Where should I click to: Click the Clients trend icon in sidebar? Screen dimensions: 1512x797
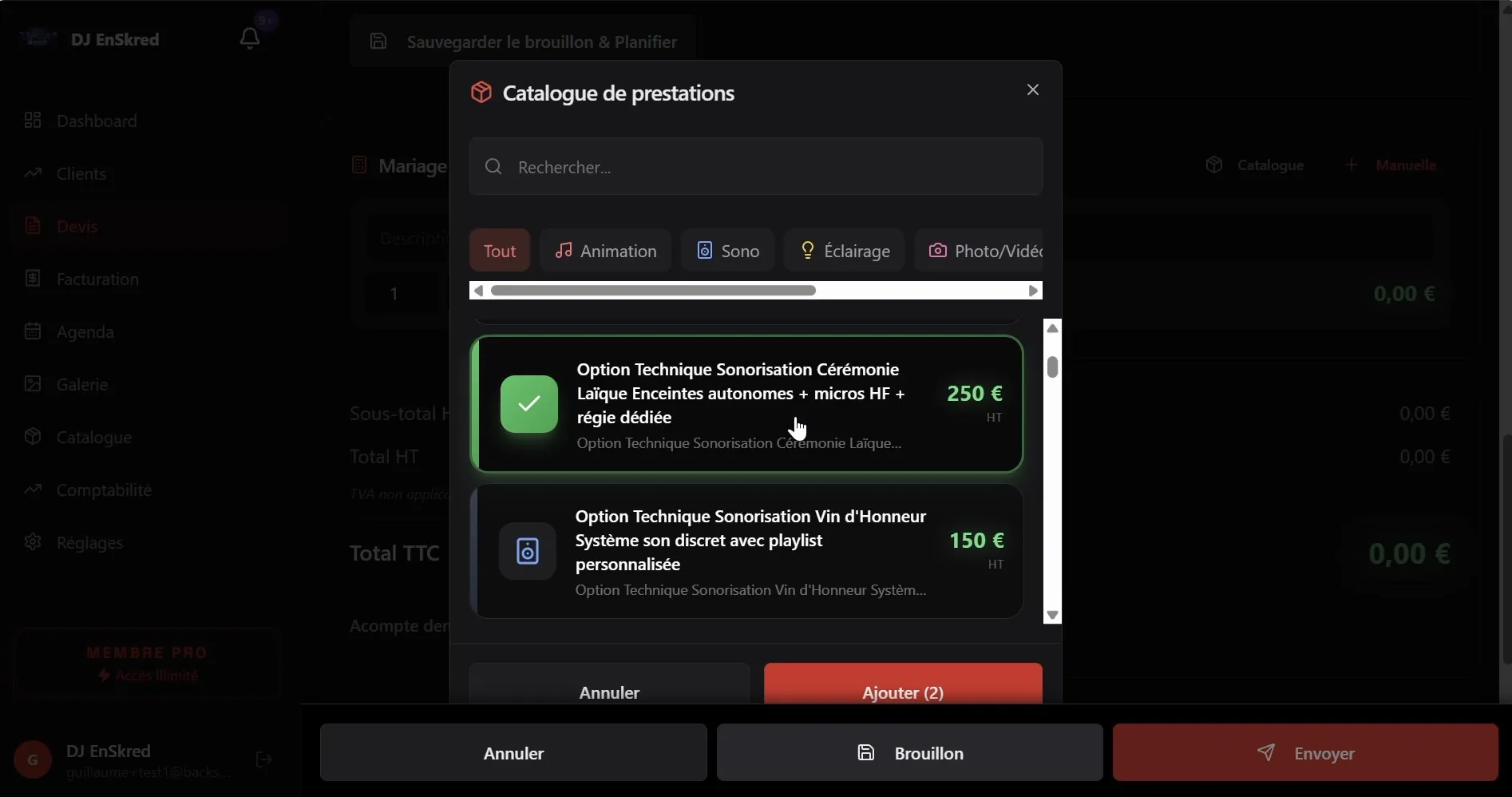pos(33,173)
